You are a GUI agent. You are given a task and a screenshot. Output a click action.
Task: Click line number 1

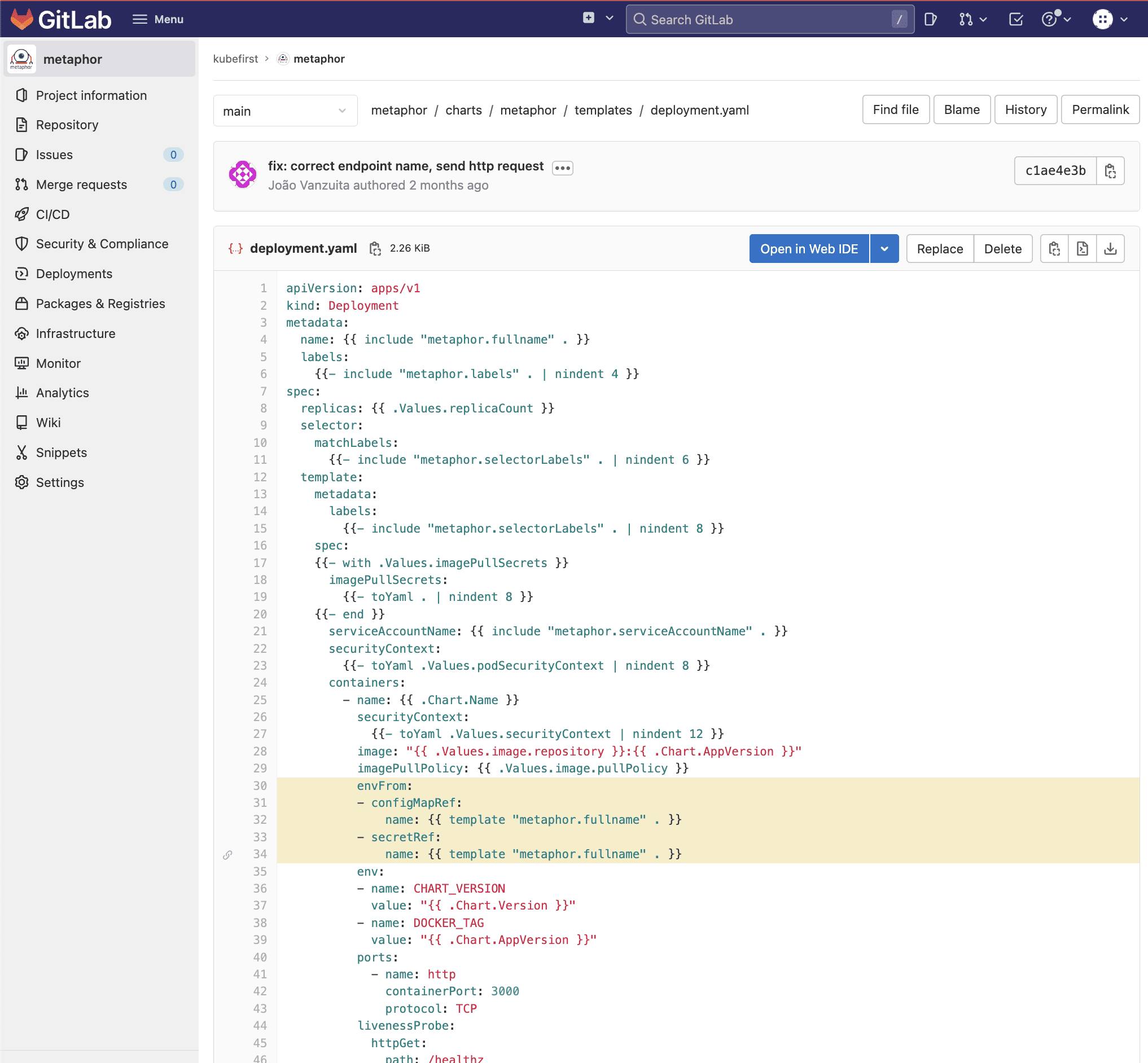pyautogui.click(x=264, y=288)
